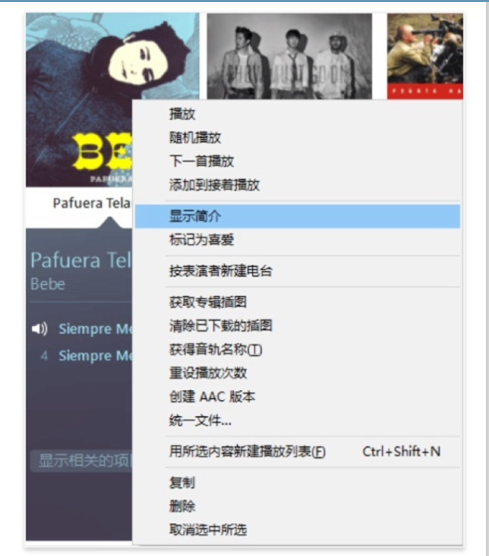The image size is (489, 556).
Task: Select 按表演者新建电台 menu entry
Action: 298,271
